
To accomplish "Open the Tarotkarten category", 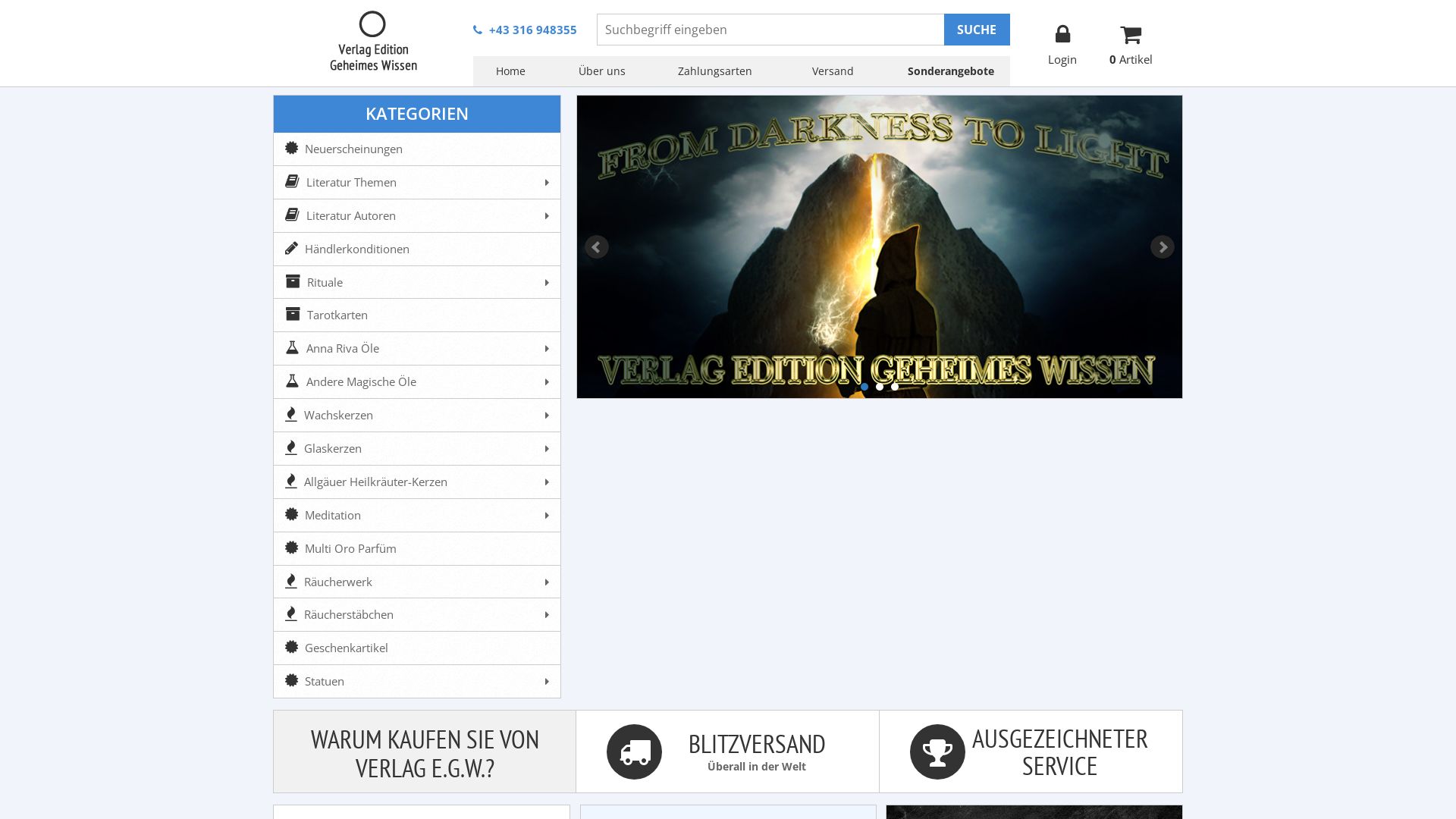I will 417,315.
